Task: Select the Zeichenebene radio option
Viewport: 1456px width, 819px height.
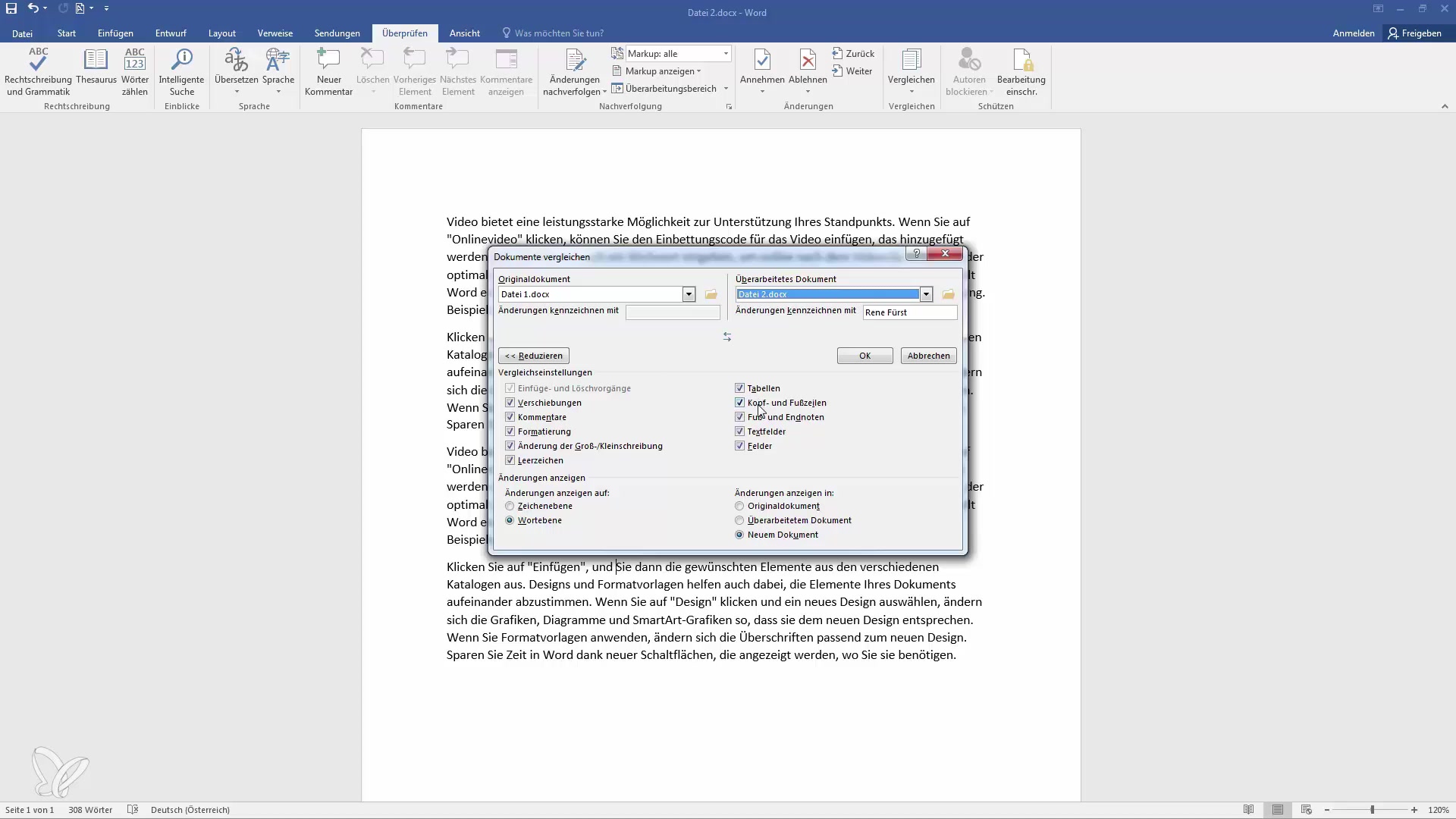Action: coord(510,506)
